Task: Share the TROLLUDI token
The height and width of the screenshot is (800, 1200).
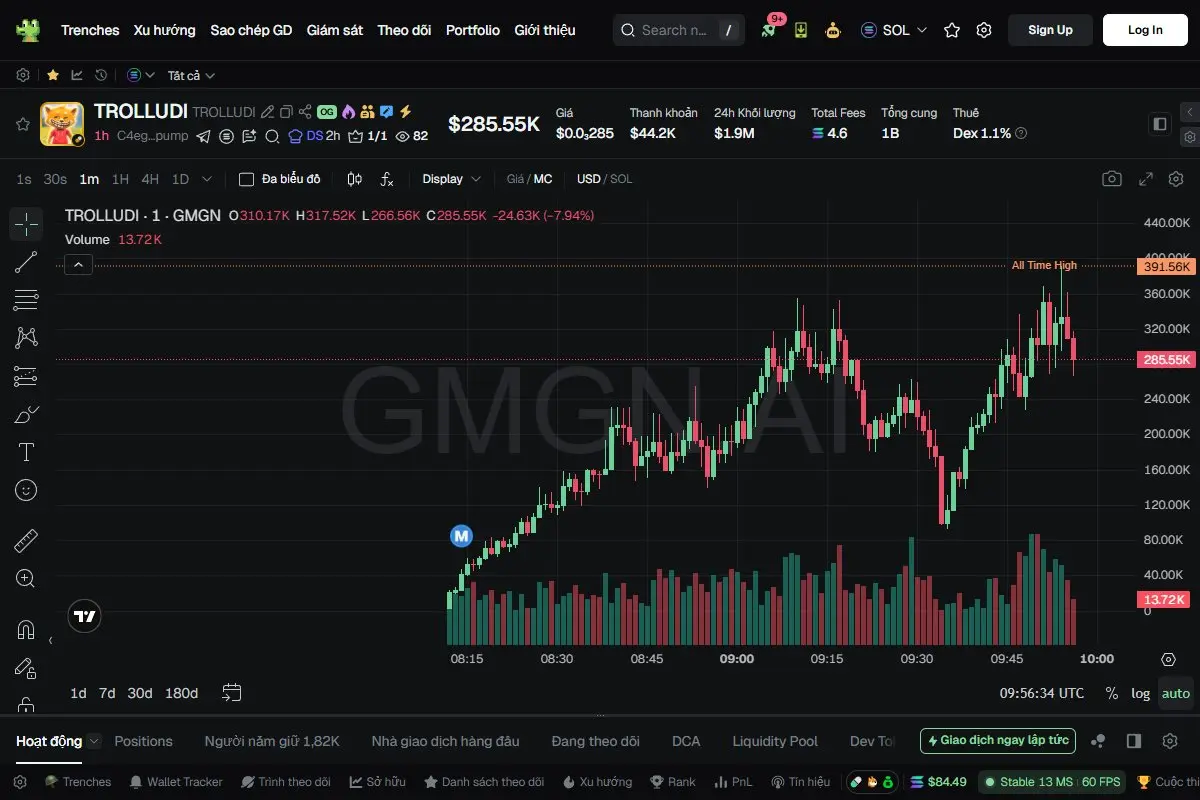Action: click(x=305, y=112)
